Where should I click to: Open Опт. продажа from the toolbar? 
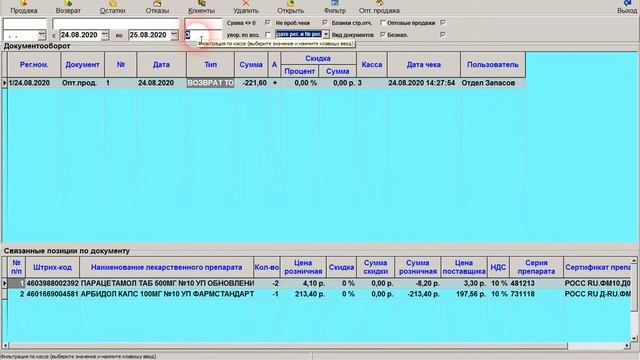(379, 7)
